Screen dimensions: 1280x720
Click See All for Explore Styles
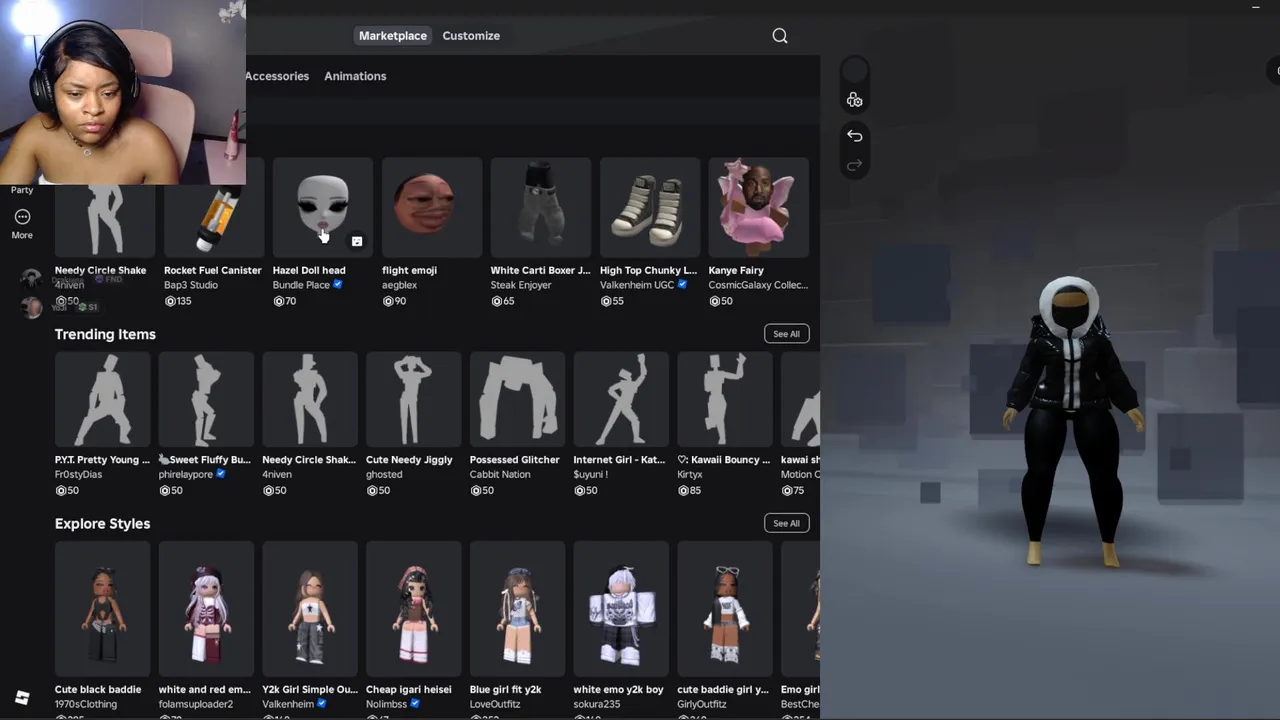click(786, 523)
